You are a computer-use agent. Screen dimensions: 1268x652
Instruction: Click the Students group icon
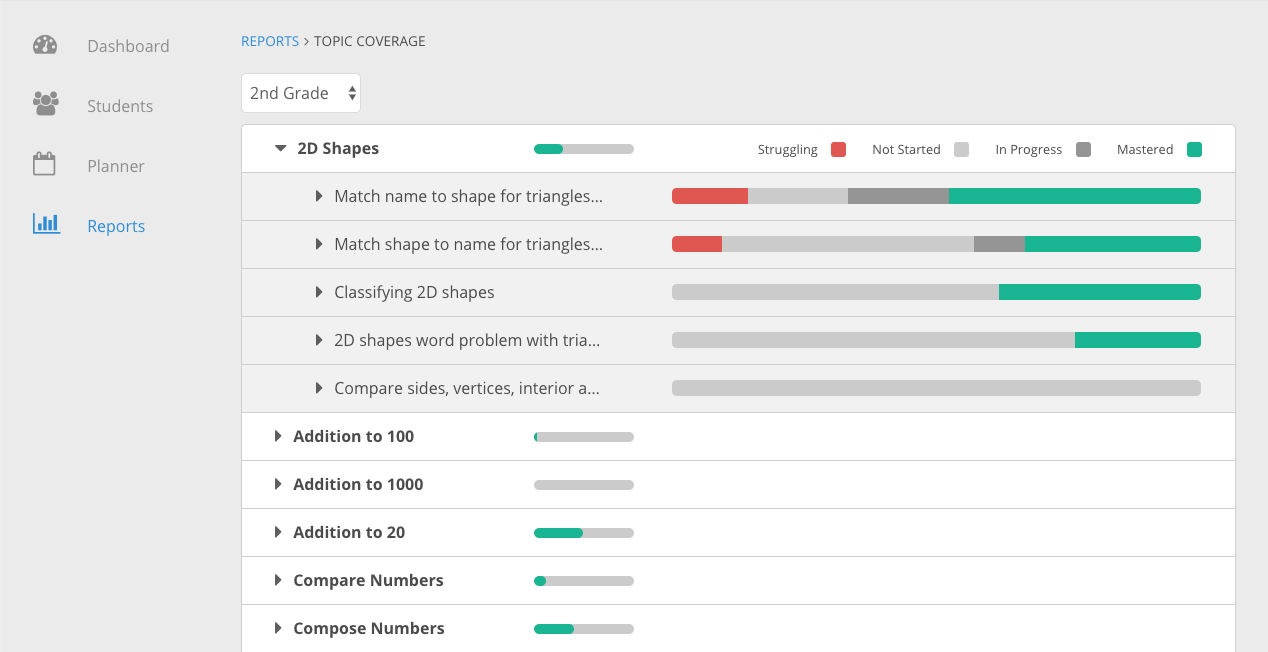45,104
